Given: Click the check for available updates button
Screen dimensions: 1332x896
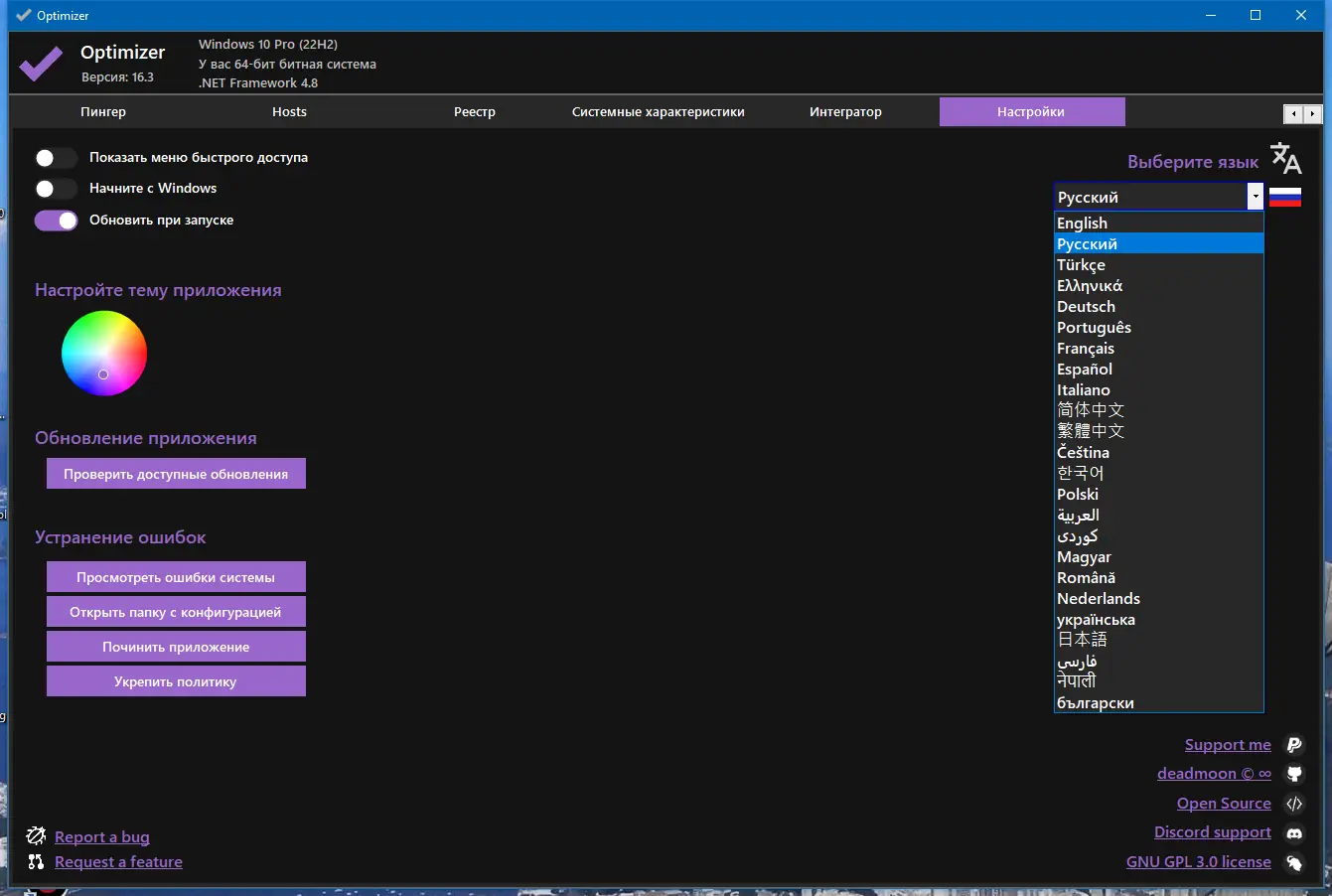Looking at the screenshot, I should point(176,474).
